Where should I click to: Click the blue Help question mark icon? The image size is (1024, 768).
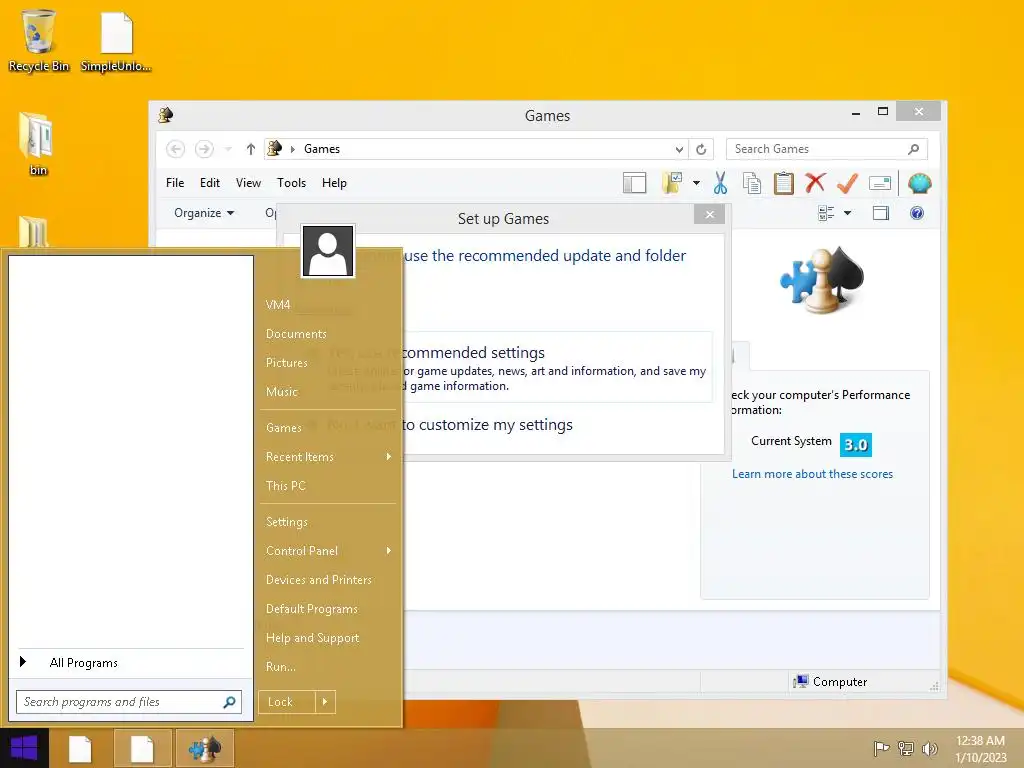(x=917, y=213)
